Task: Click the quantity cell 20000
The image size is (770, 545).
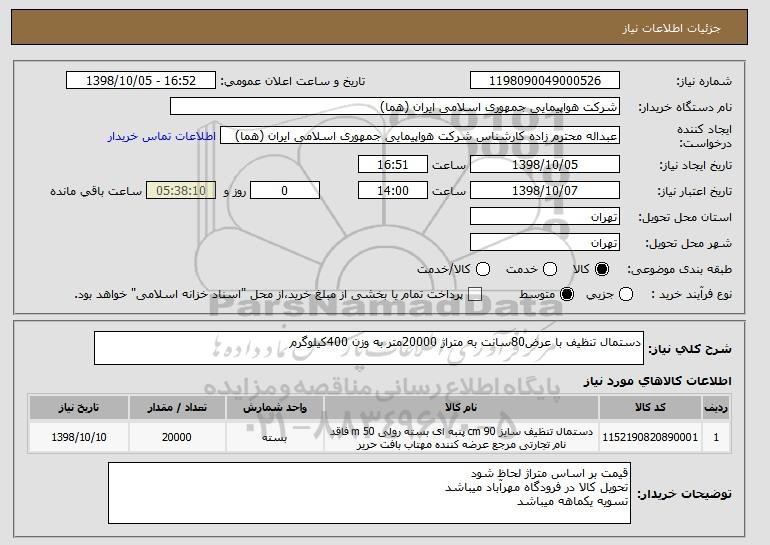Action: pos(177,437)
